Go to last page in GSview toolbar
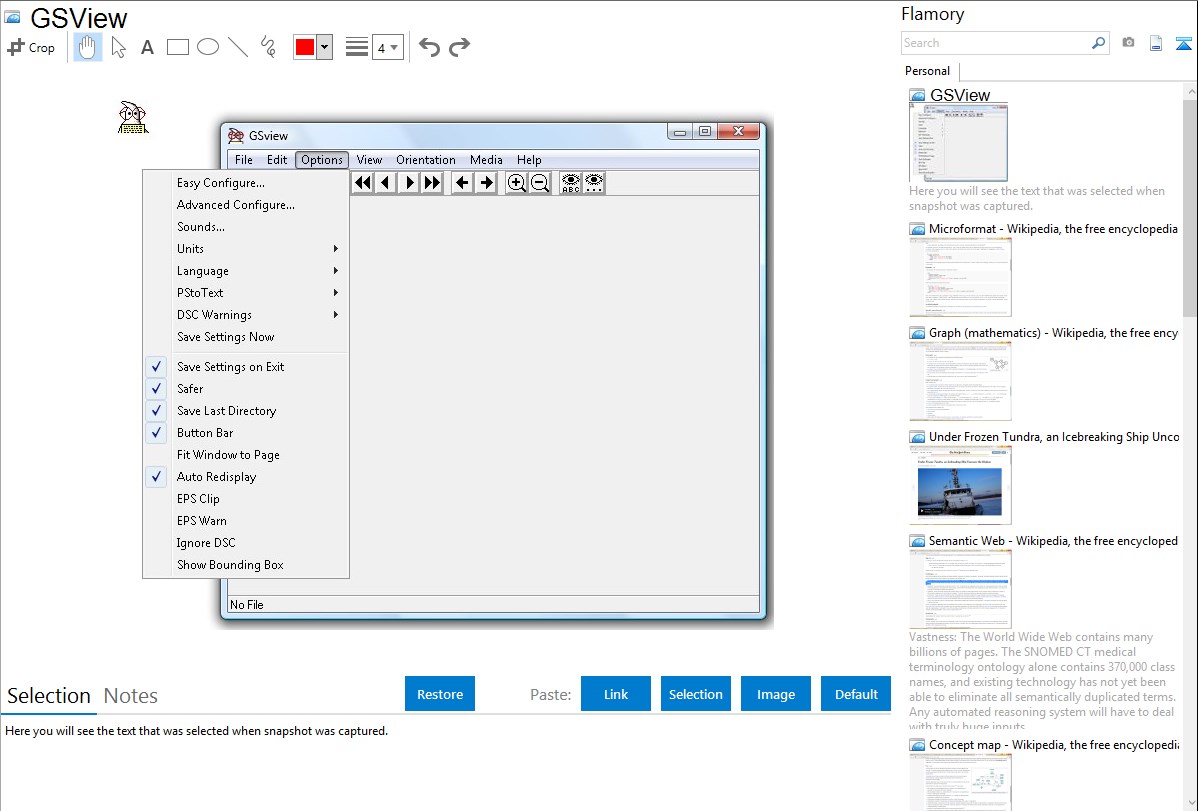1198x811 pixels. click(432, 183)
